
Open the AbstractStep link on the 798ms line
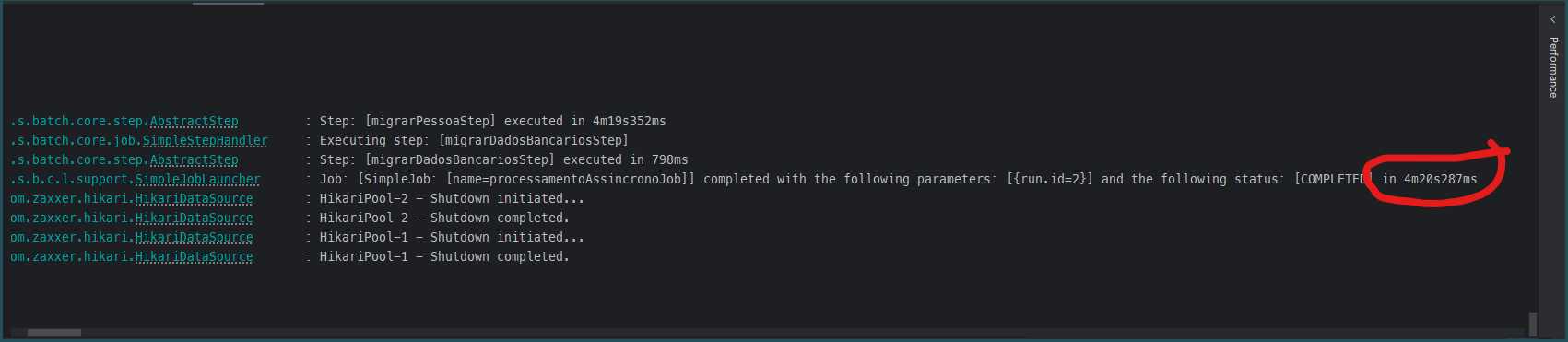194,159
